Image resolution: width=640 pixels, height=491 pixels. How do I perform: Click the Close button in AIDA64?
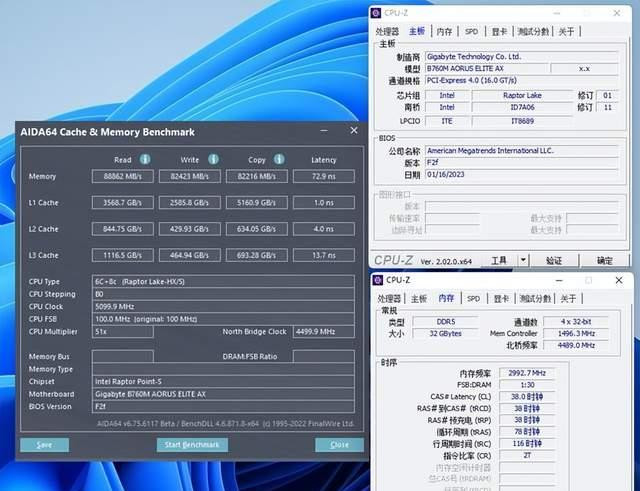pyautogui.click(x=339, y=444)
